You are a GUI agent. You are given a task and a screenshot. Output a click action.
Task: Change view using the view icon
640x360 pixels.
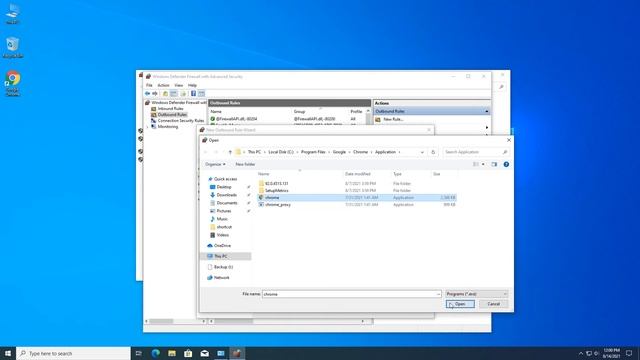[476, 164]
